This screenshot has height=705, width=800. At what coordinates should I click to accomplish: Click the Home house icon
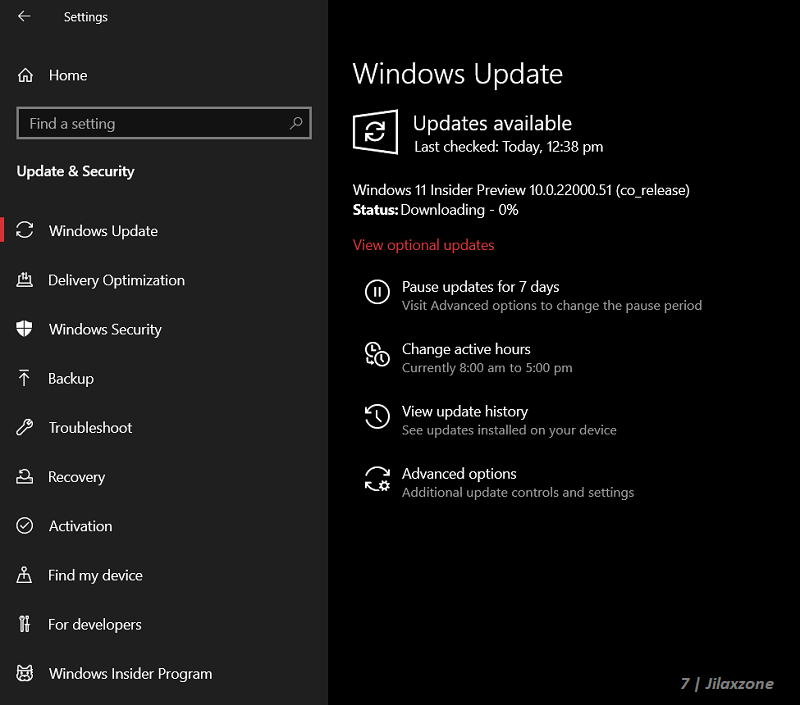point(25,75)
